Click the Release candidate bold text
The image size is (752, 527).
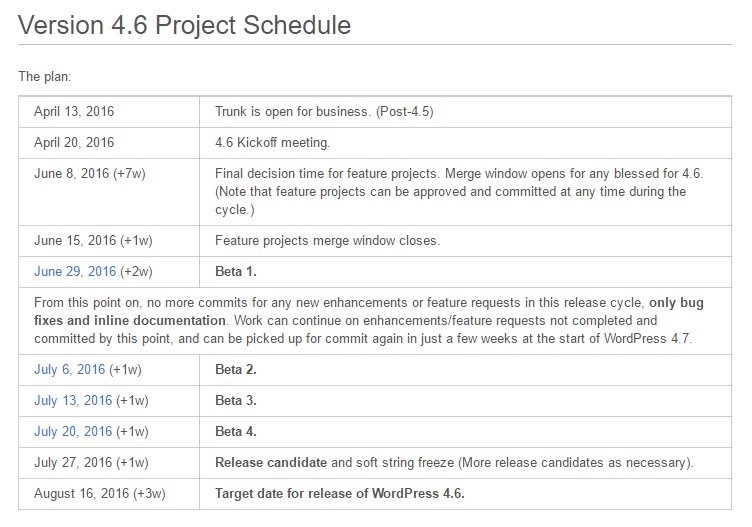[x=271, y=462]
